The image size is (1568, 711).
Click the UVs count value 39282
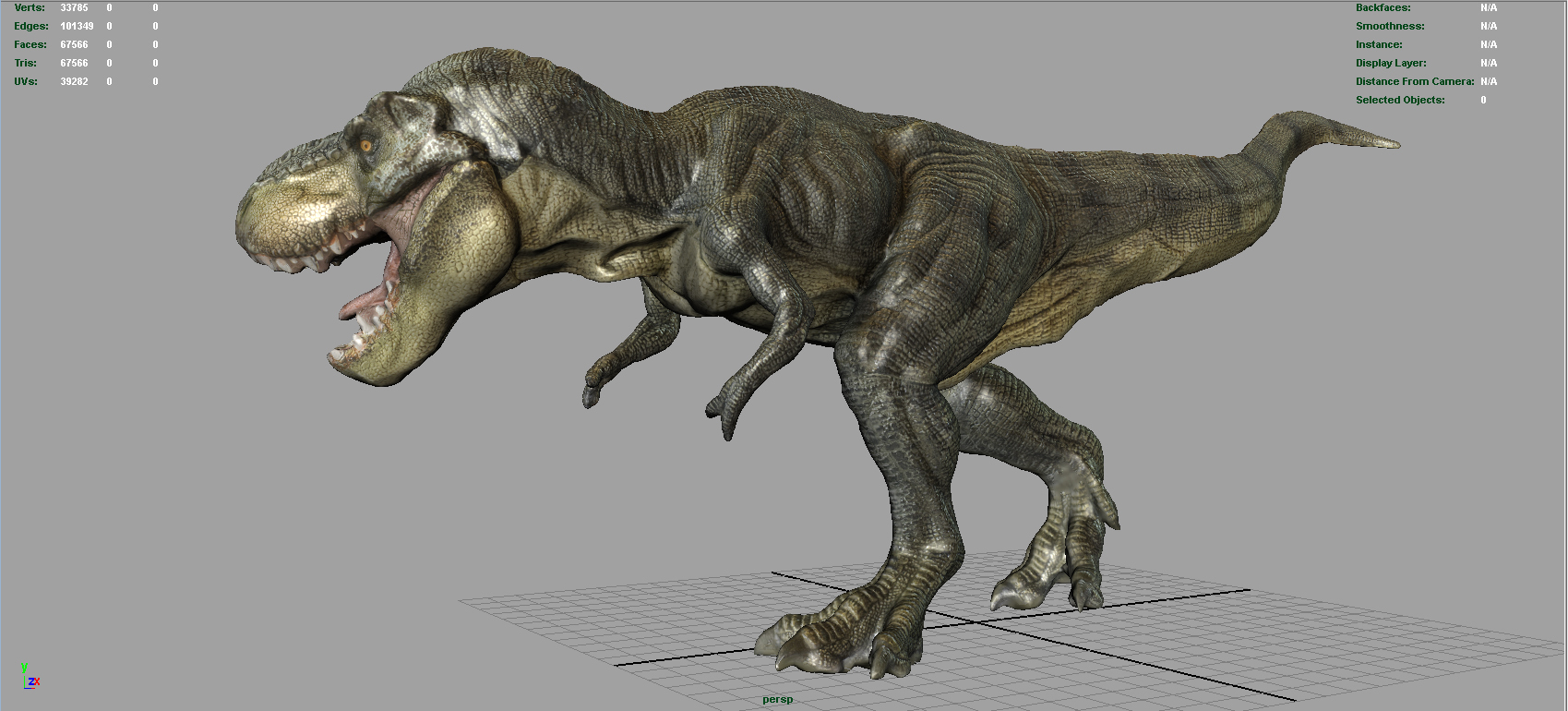(74, 81)
